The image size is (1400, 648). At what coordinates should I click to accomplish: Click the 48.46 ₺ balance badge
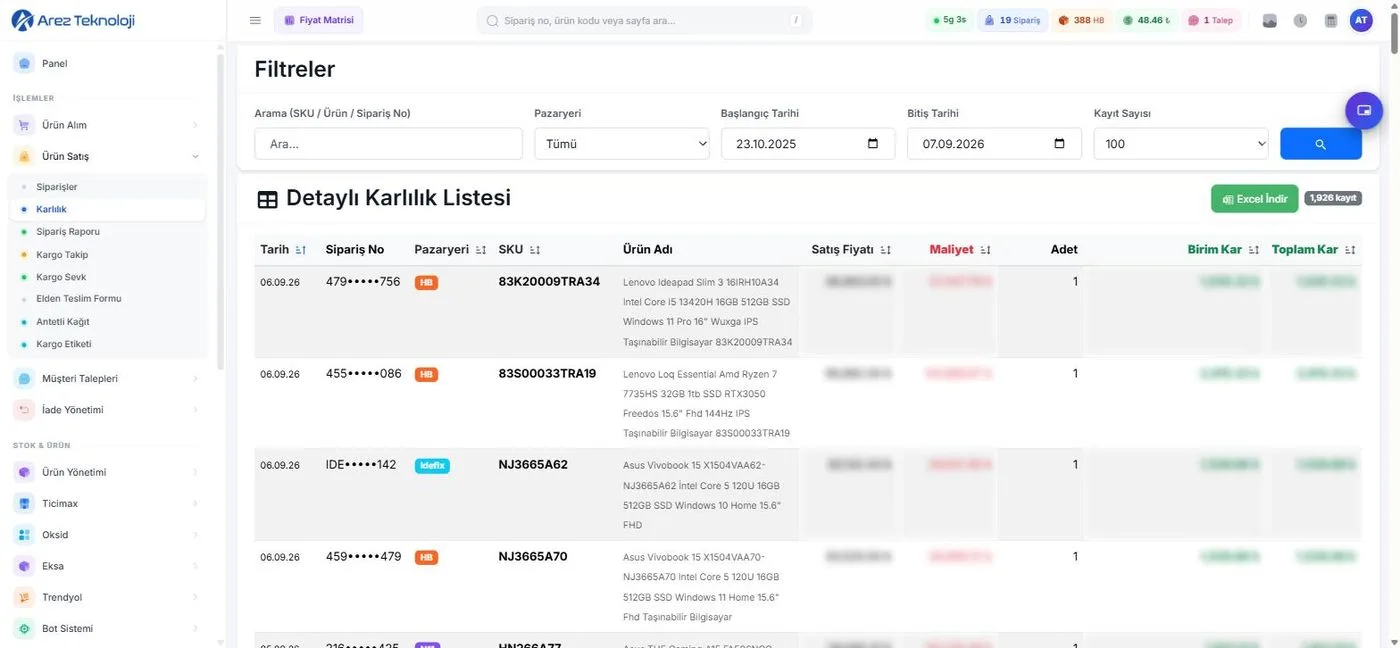1146,20
